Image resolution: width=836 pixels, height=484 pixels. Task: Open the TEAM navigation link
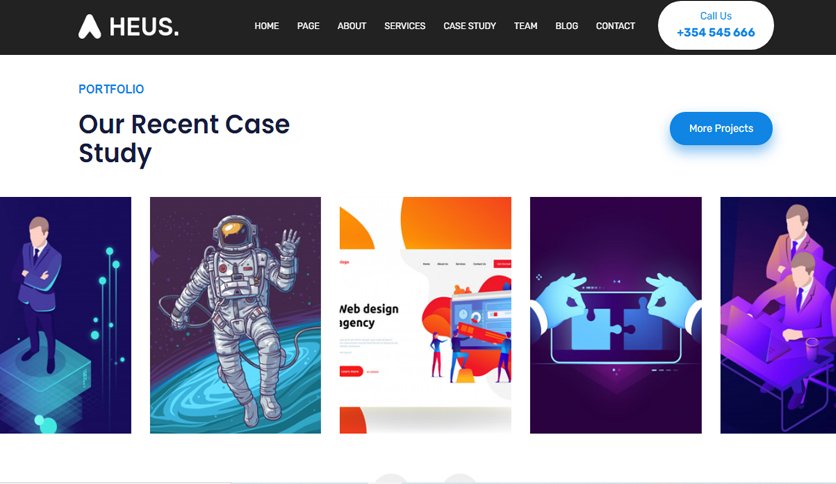tap(526, 26)
